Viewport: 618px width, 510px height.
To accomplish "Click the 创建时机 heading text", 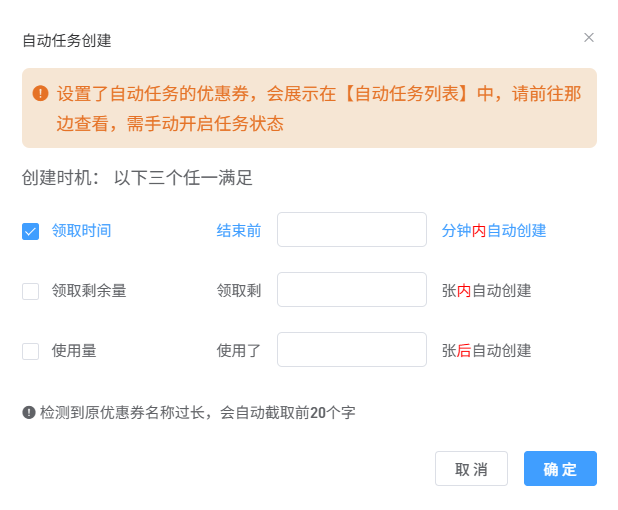I will click(x=60, y=178).
